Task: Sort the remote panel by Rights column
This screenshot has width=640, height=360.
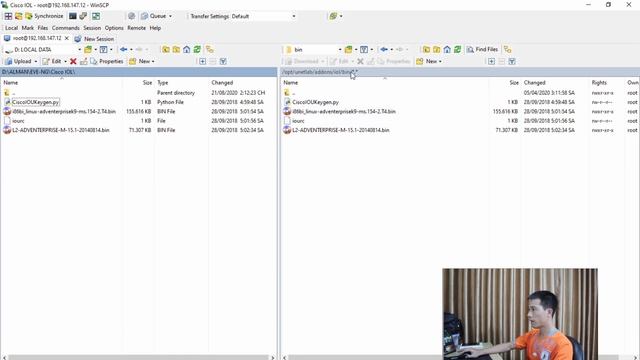Action: click(599, 82)
